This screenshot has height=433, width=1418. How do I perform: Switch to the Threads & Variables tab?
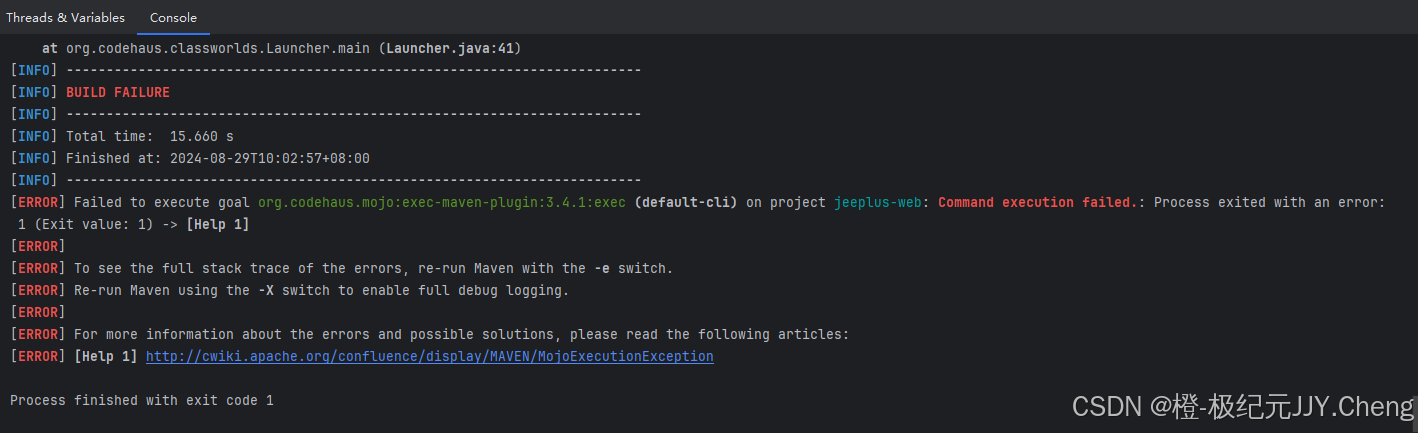[66, 17]
